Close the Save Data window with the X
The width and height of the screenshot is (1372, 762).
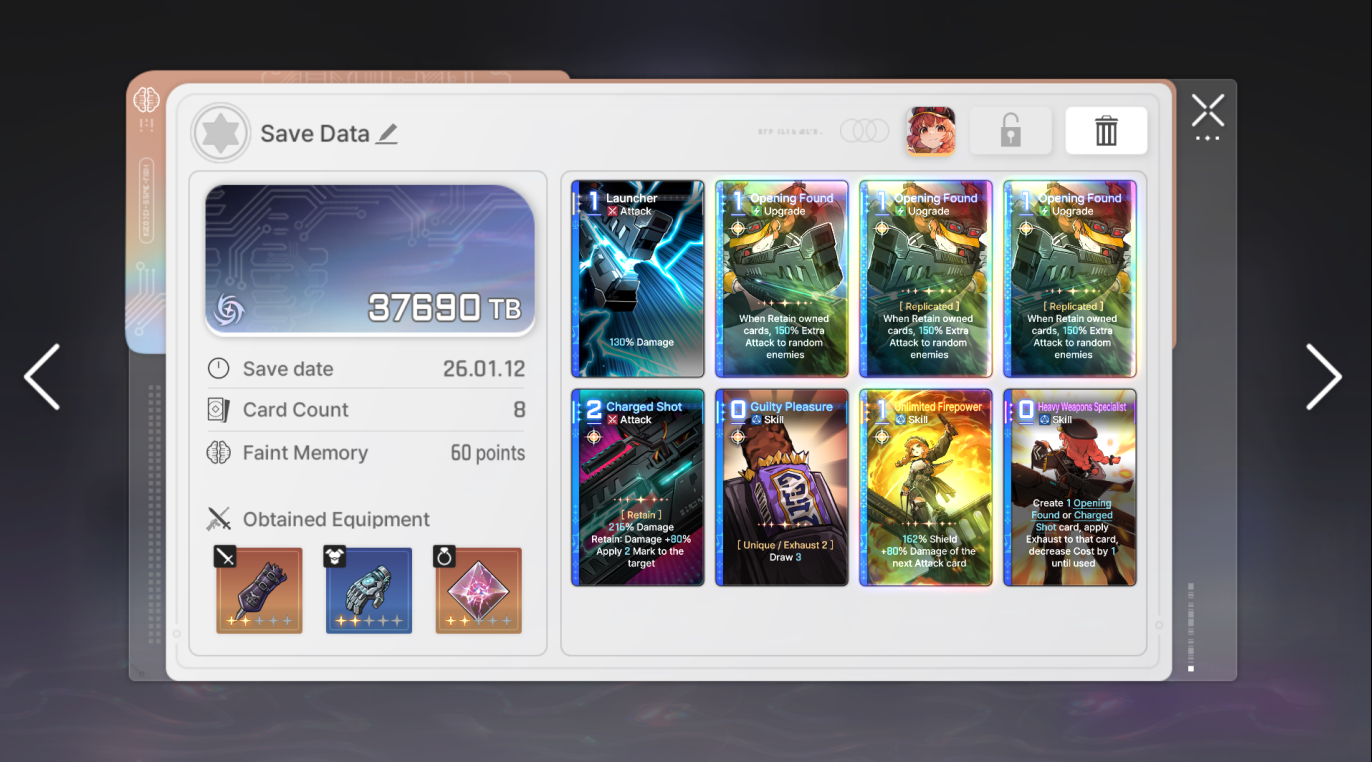click(x=1208, y=110)
